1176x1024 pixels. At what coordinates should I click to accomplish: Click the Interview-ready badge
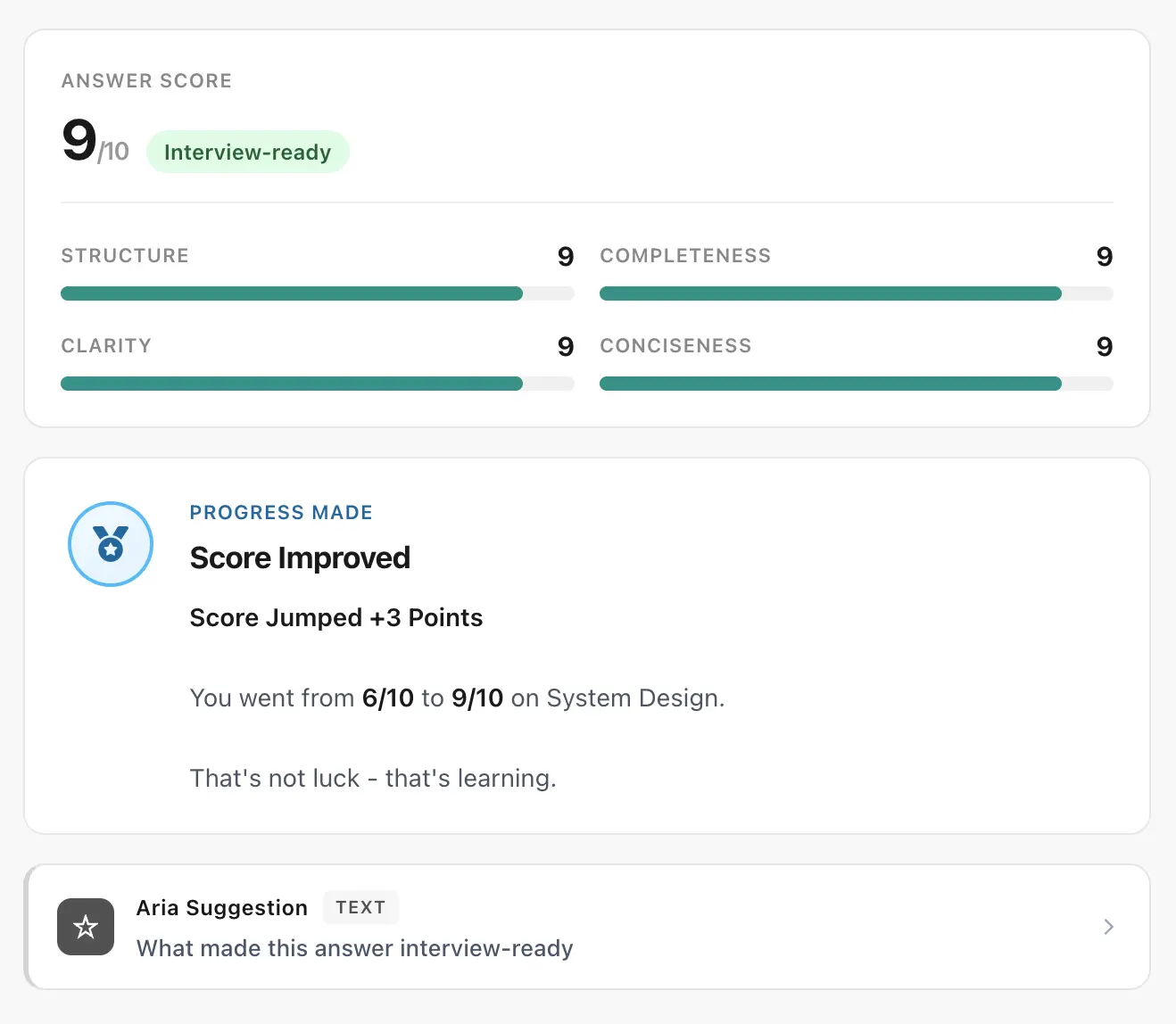(x=247, y=153)
